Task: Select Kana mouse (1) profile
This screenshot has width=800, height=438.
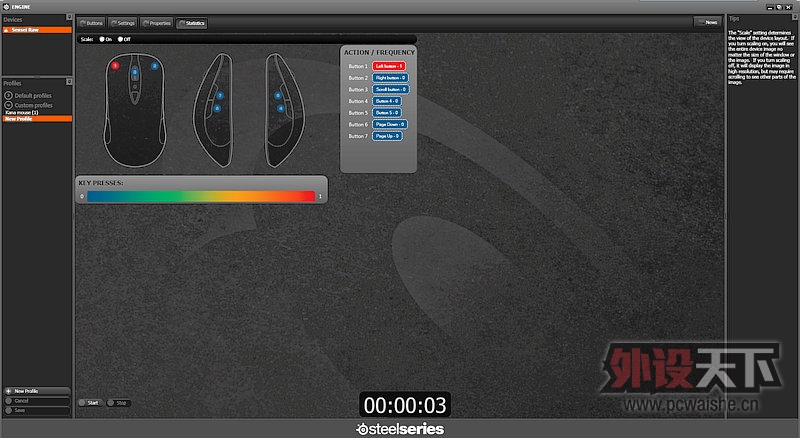Action: coord(22,112)
